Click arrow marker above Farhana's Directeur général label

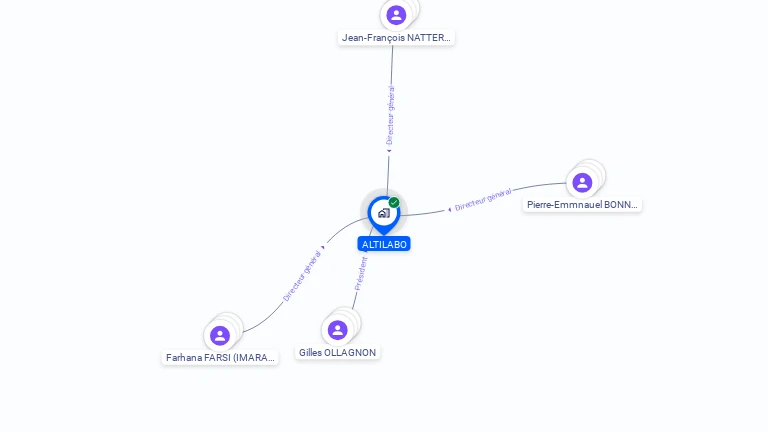[x=323, y=247]
